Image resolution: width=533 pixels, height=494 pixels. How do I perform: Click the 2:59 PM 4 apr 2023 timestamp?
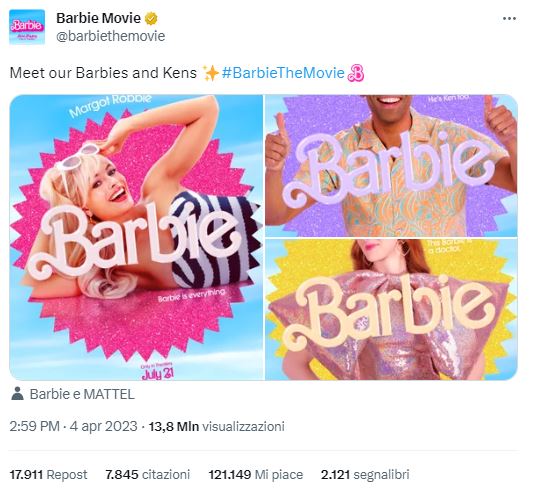click(73, 426)
